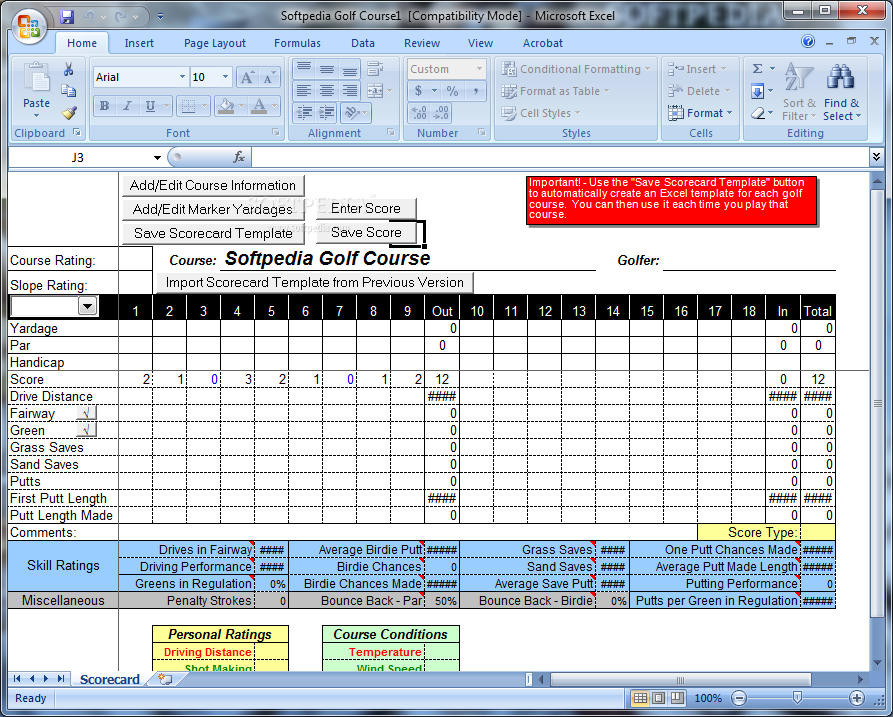Apply the Percent Style format
Image resolution: width=893 pixels, height=717 pixels.
[452, 91]
